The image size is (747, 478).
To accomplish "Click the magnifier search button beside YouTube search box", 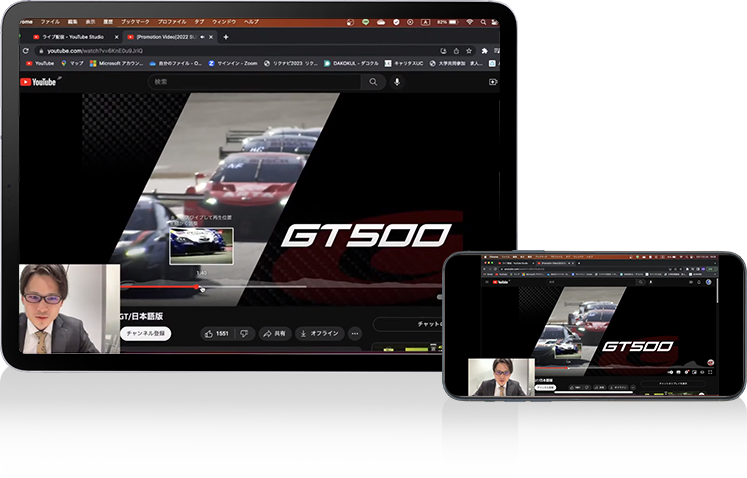I will (373, 82).
